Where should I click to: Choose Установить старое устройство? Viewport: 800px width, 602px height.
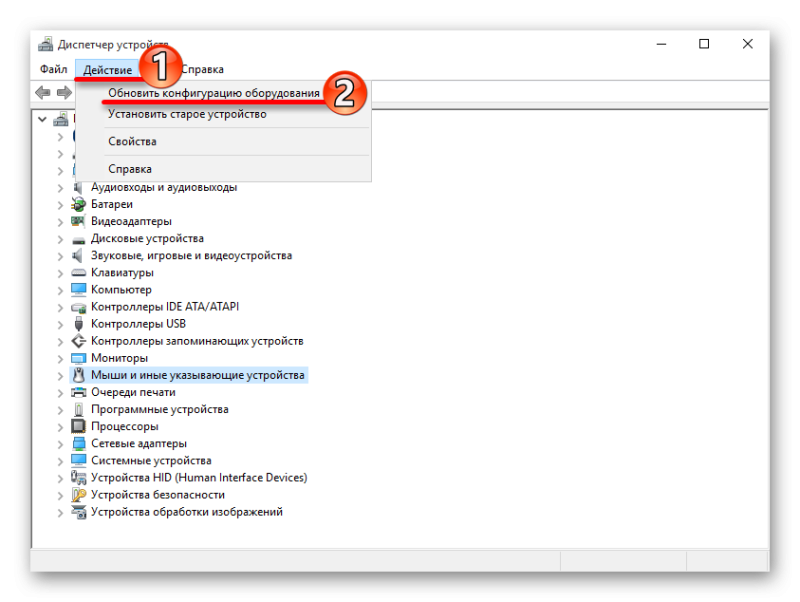pos(187,114)
